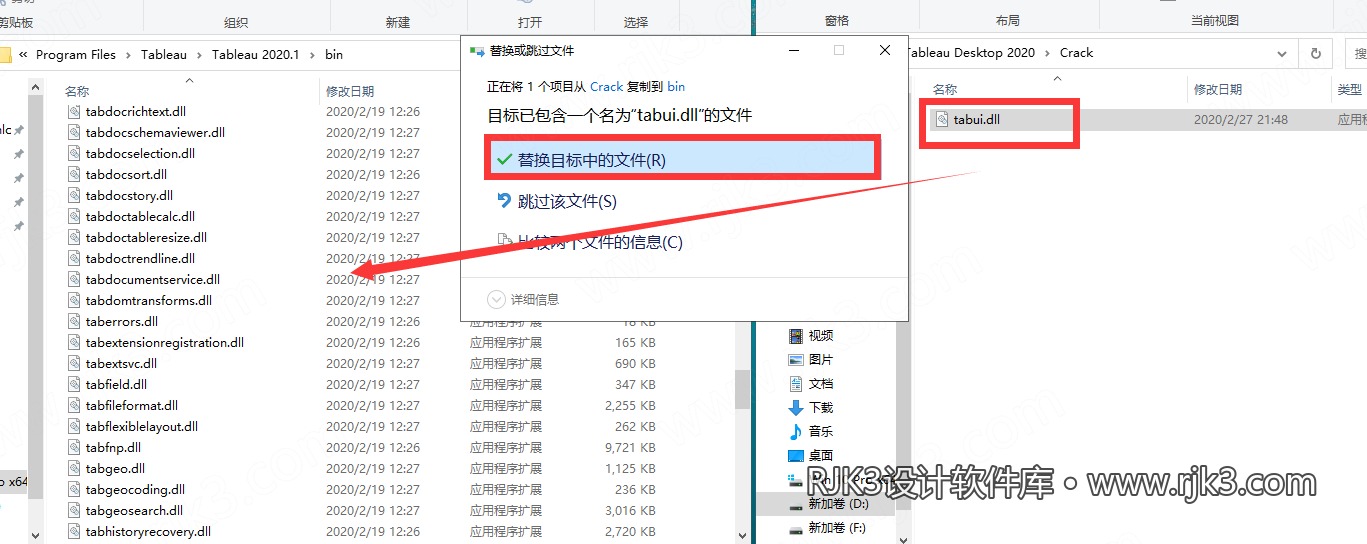The height and width of the screenshot is (544, 1367).
Task: Sort right window by 类型 column
Action: (x=1349, y=89)
